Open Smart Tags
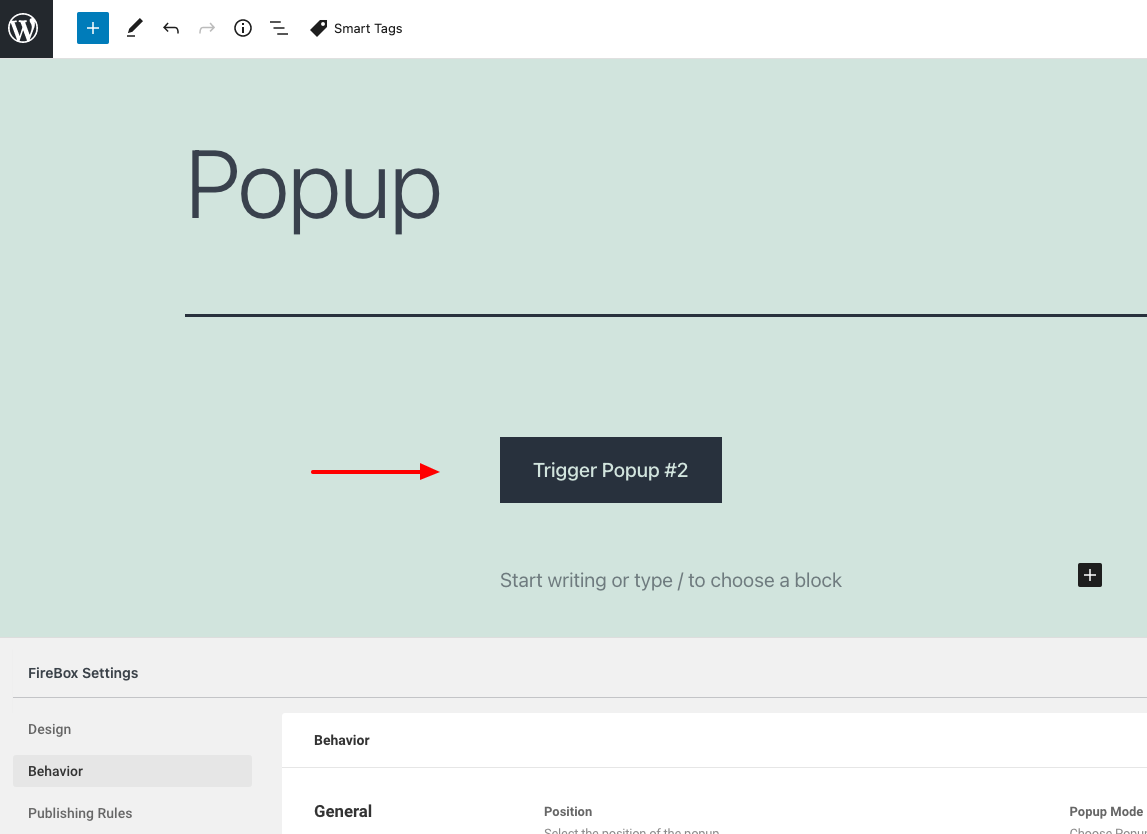The width and height of the screenshot is (1147, 834). coord(356,29)
